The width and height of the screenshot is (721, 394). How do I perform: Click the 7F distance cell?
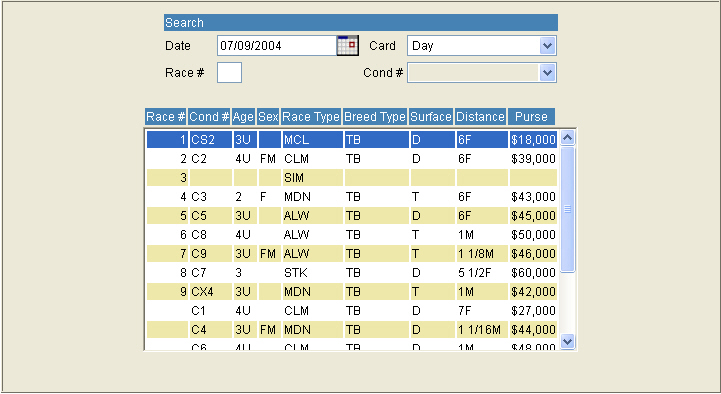coord(482,311)
